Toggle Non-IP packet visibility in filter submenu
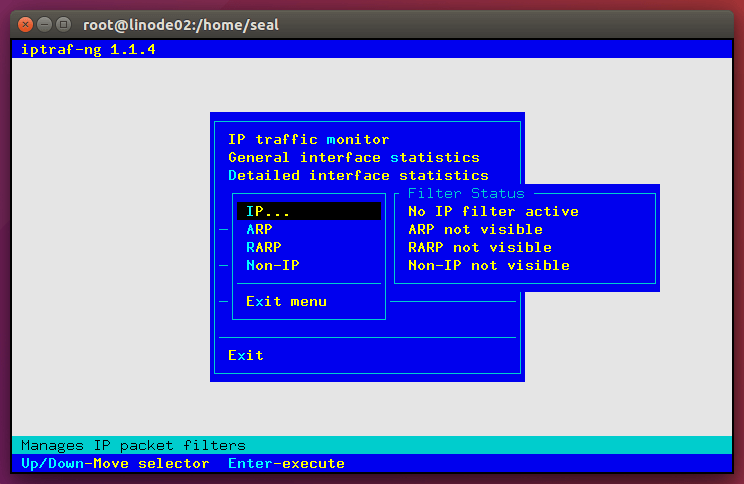The height and width of the screenshot is (484, 744). tap(273, 265)
